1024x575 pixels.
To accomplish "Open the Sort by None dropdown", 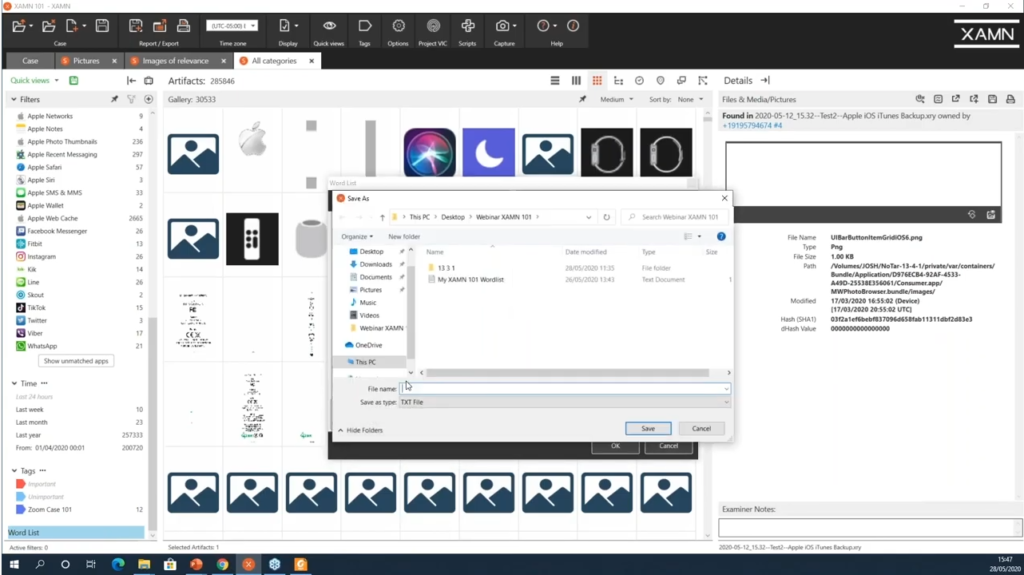I will (690, 99).
